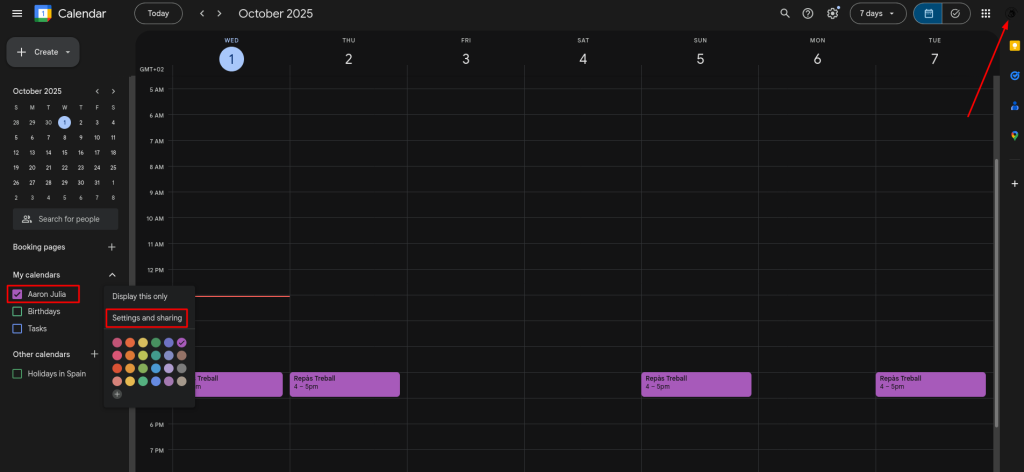
Task: Open the Settings gear menu
Action: (x=833, y=13)
